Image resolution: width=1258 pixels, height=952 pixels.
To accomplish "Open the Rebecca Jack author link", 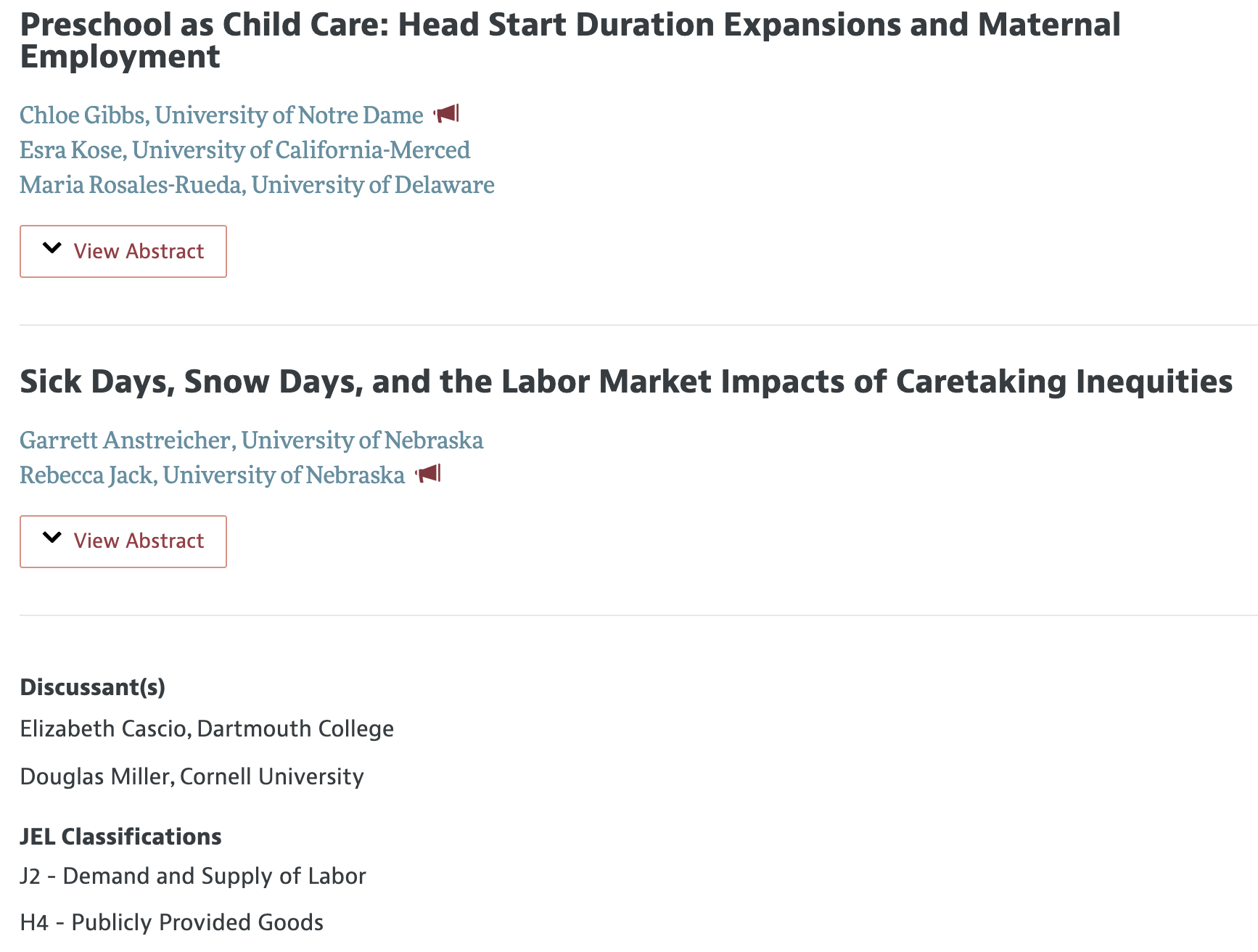I will pyautogui.click(x=212, y=475).
